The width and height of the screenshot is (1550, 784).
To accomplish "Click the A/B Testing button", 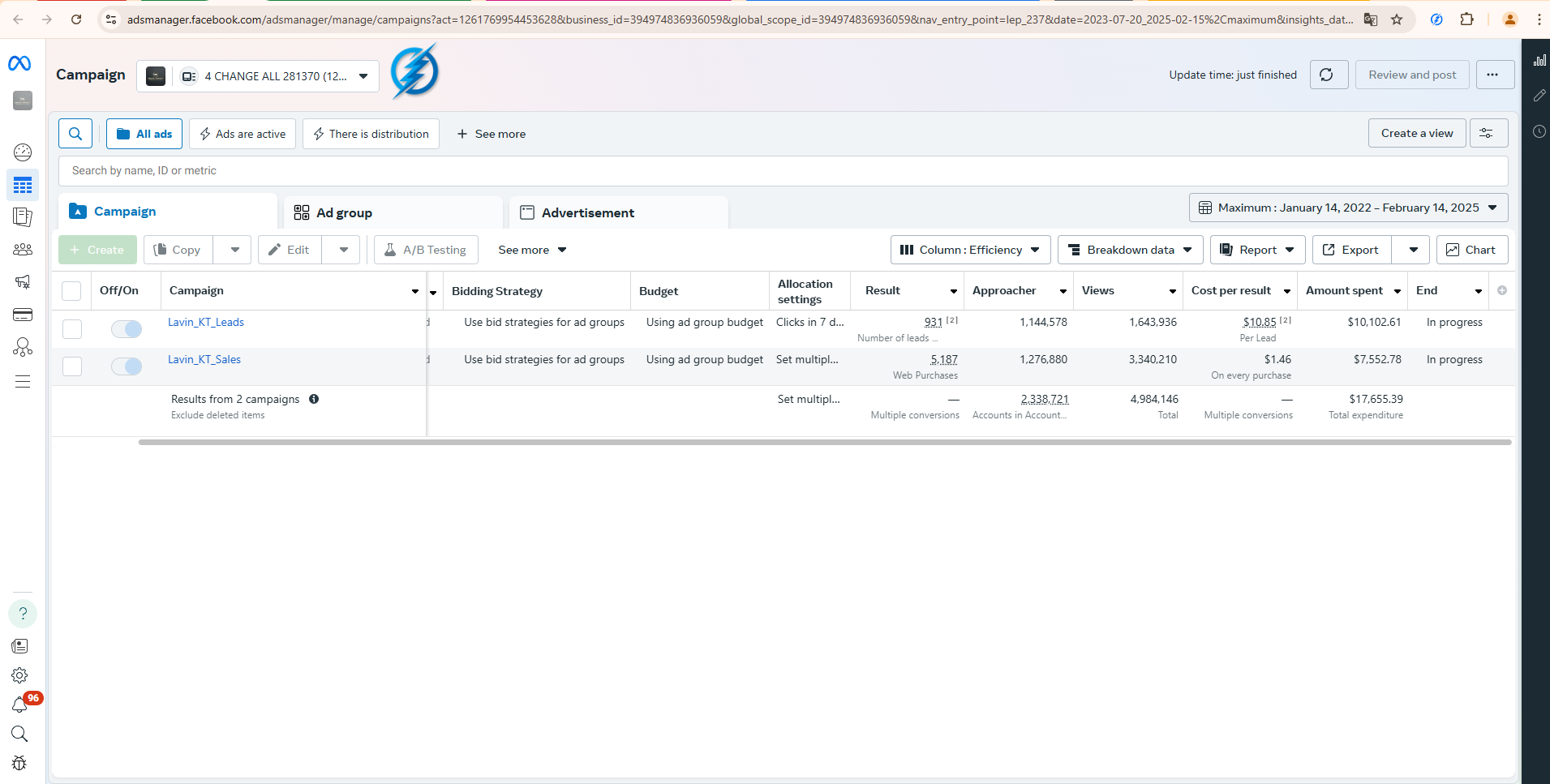I will tap(426, 250).
